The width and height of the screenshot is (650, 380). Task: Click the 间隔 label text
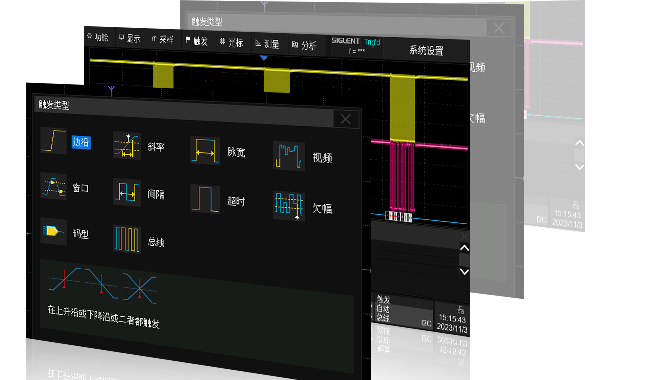[x=156, y=194]
